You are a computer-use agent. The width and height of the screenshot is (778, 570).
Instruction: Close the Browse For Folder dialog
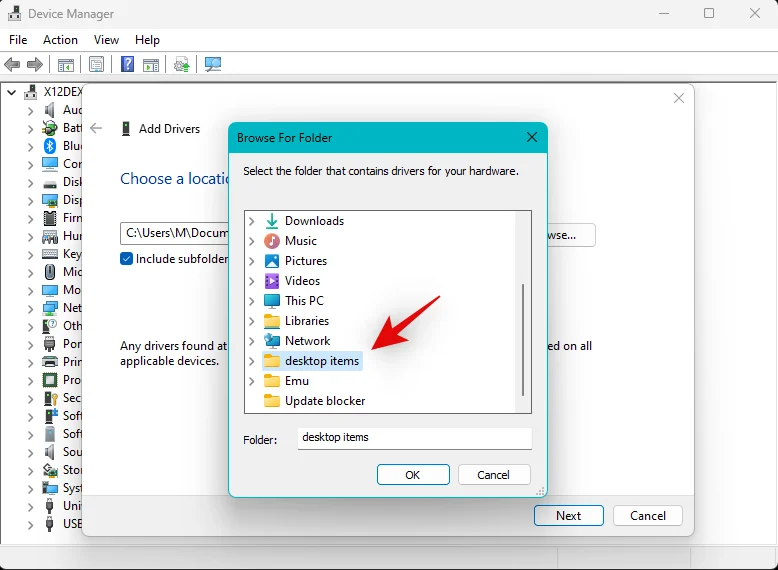(x=531, y=137)
